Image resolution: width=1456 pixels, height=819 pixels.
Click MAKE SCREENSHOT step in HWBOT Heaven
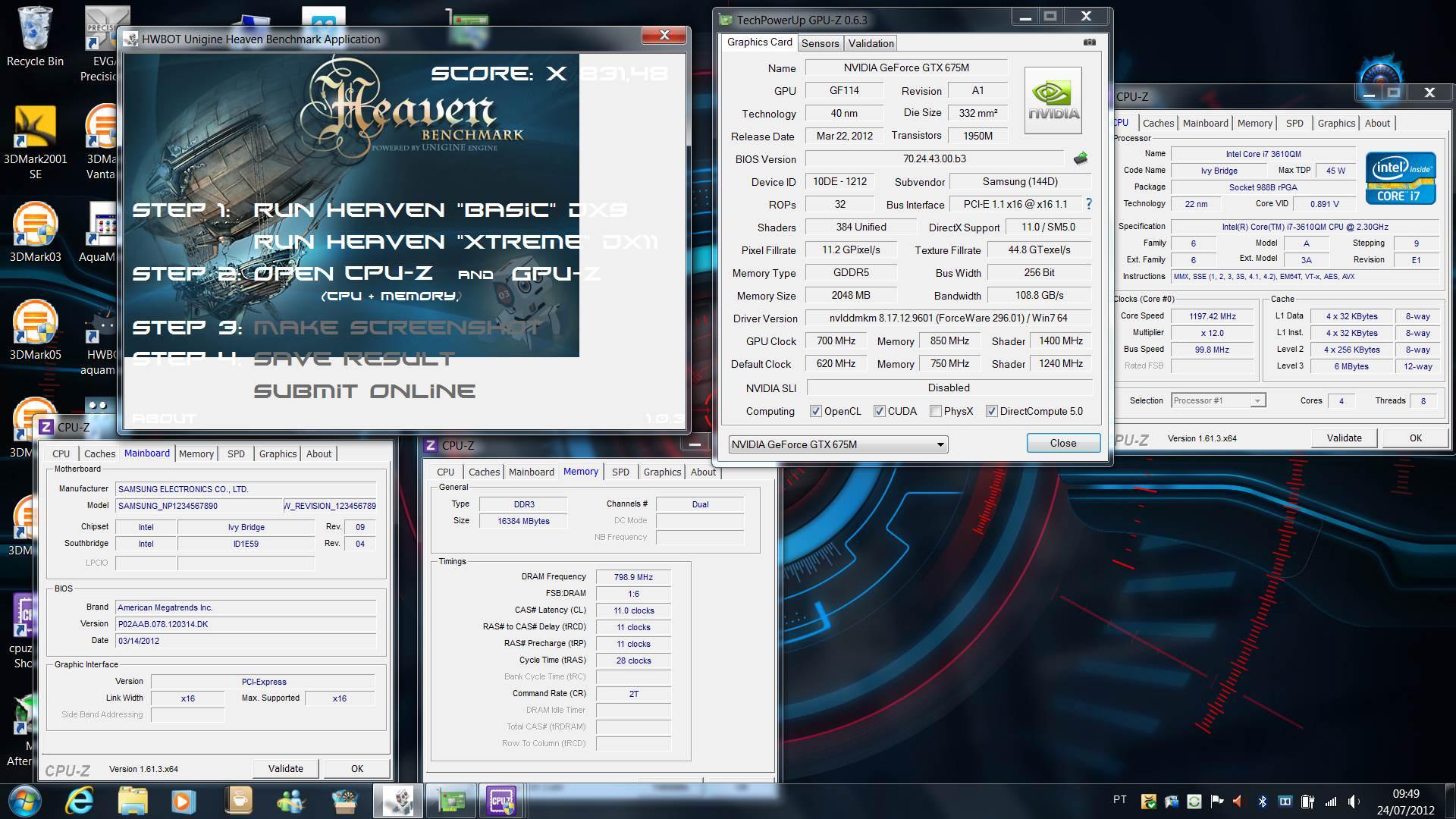point(397,328)
